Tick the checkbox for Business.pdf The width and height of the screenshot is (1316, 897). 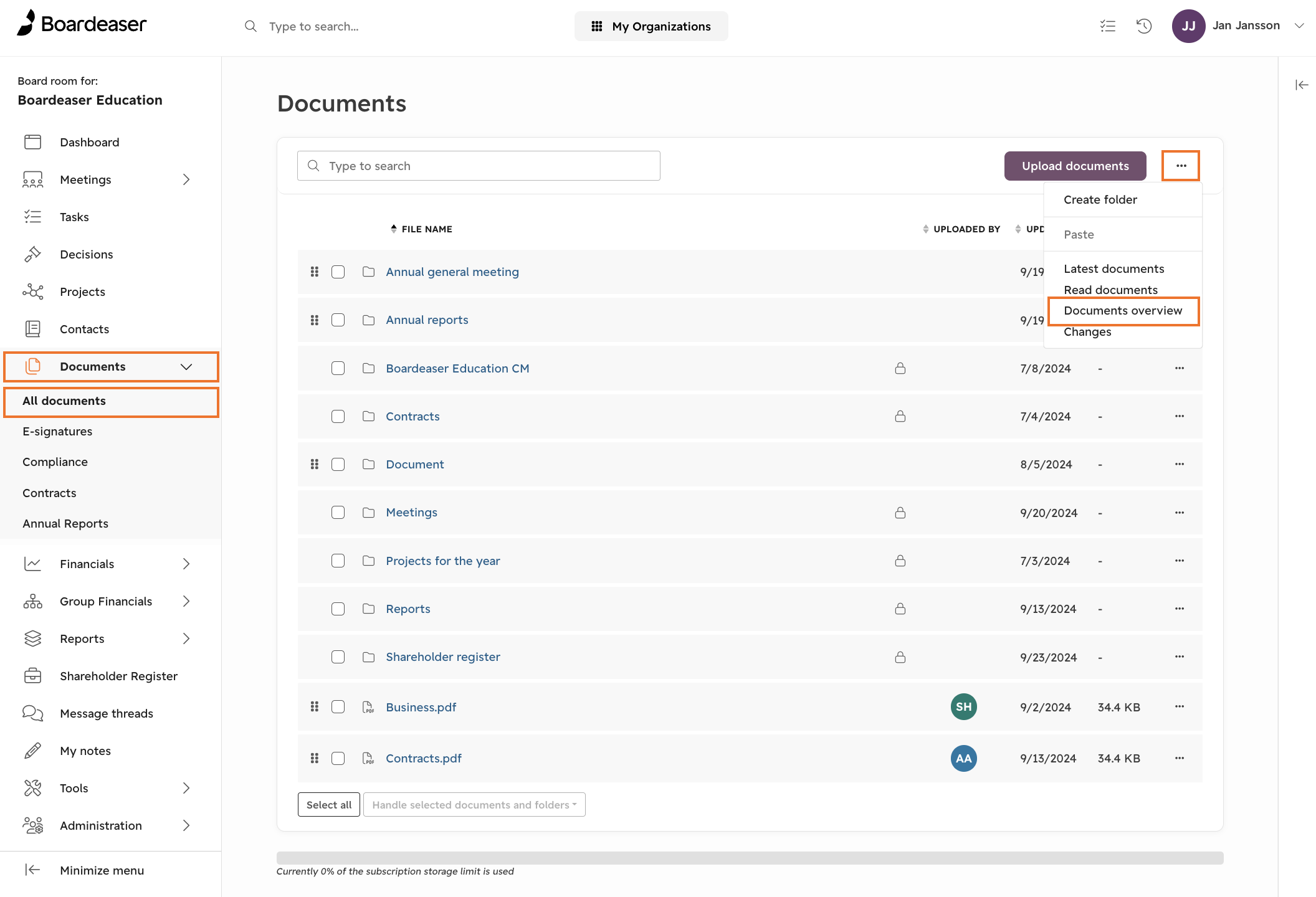coord(338,706)
